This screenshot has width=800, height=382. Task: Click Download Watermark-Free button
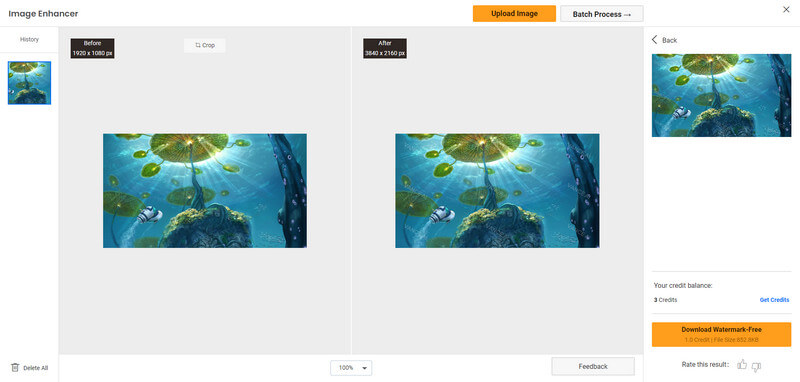coord(721,334)
